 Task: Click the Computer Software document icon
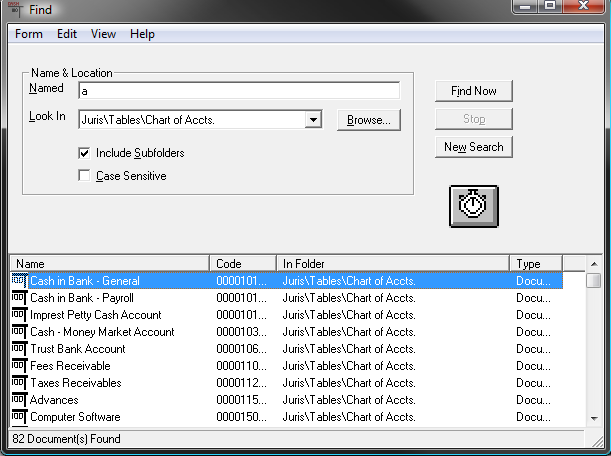pyautogui.click(x=19, y=417)
